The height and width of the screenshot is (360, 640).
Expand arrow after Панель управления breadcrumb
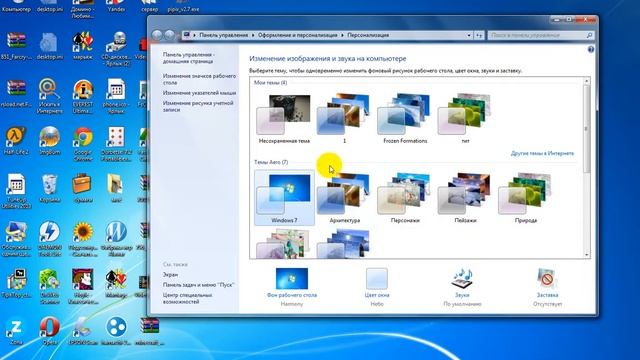click(253, 36)
